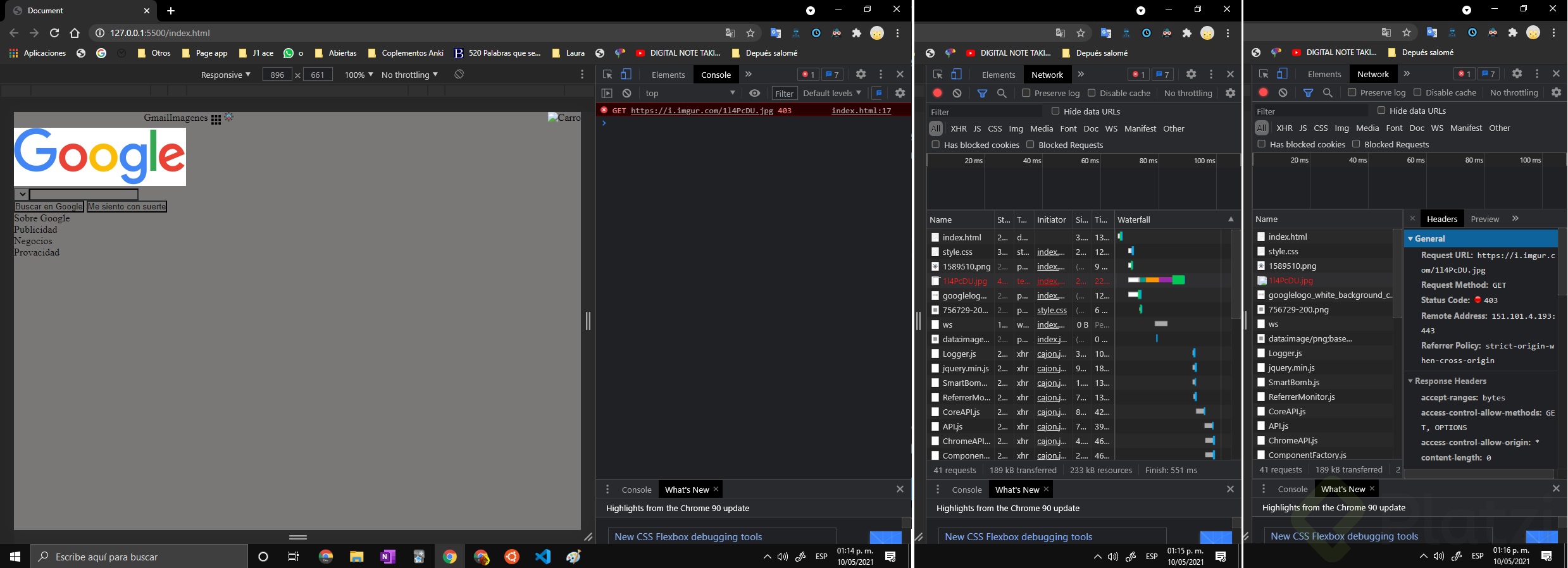The image size is (1568, 568).
Task: Check Hide data URLs in the middle window
Action: [x=1055, y=111]
